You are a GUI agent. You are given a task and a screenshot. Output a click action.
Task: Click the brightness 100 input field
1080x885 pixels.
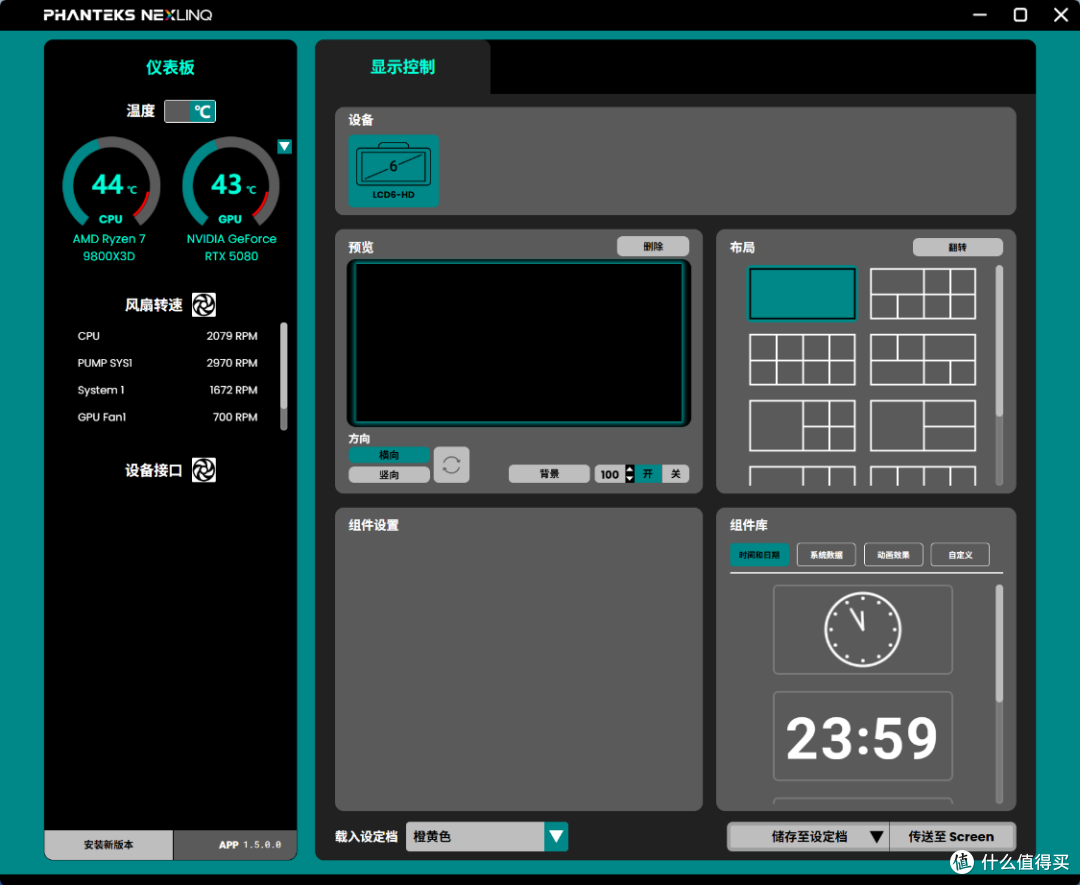[610, 474]
